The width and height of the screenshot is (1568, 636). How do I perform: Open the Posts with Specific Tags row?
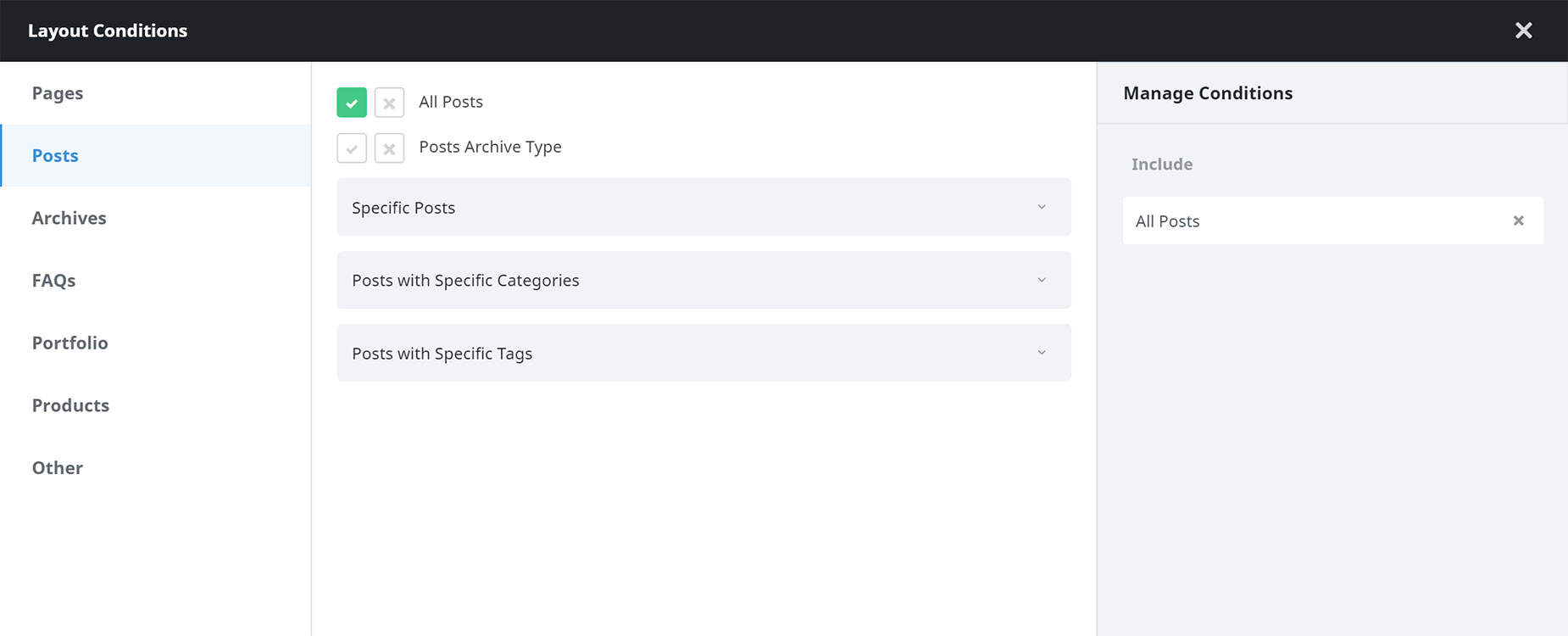pyautogui.click(x=703, y=353)
